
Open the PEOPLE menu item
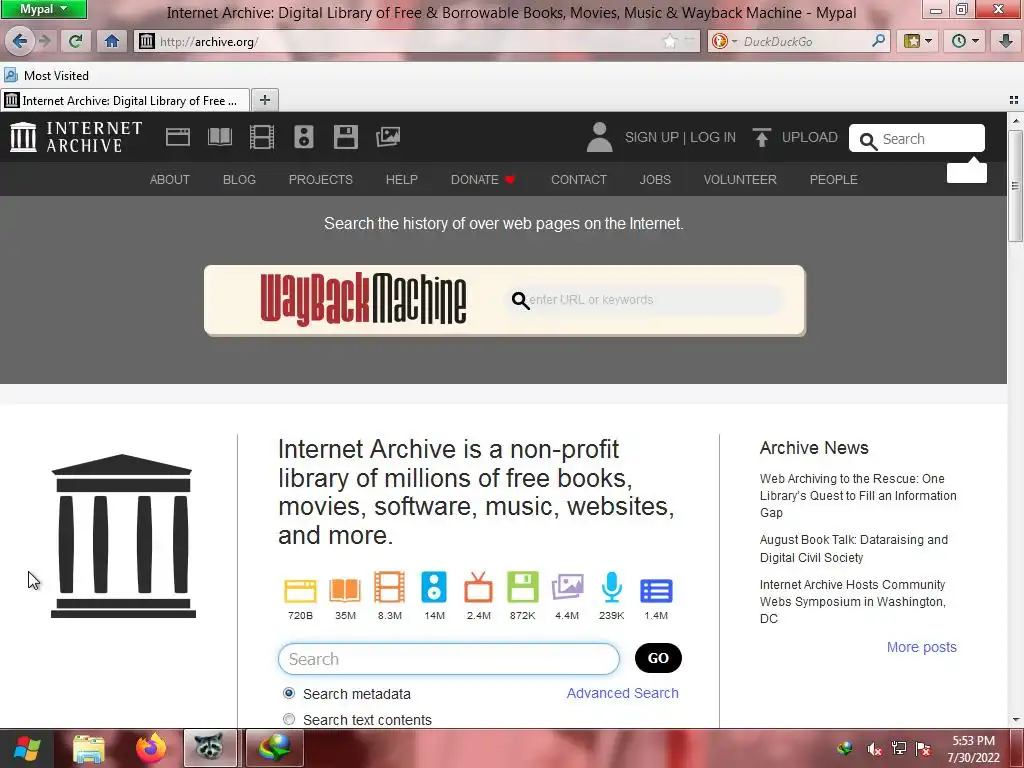click(833, 180)
